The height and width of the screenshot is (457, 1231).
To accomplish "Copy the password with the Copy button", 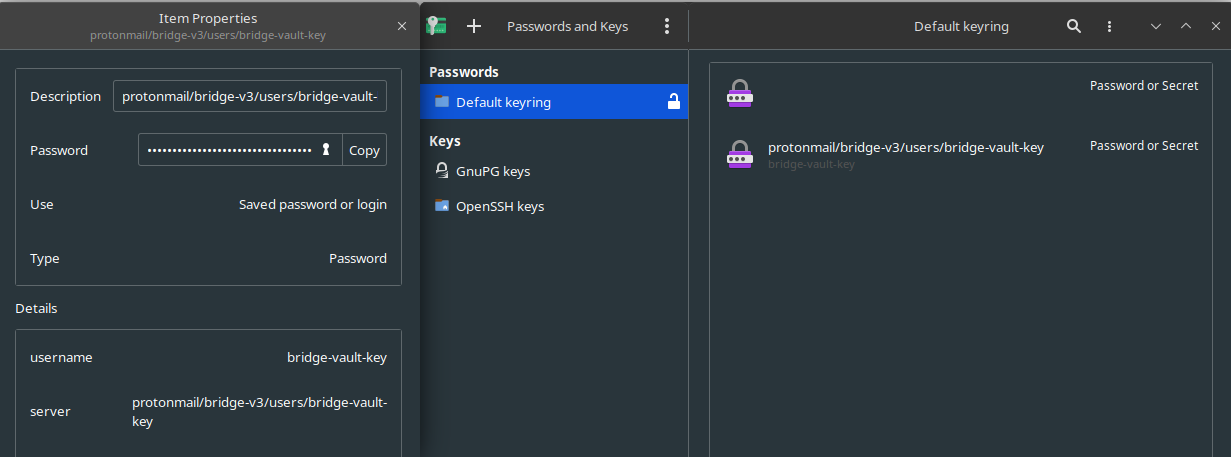I will click(x=364, y=150).
